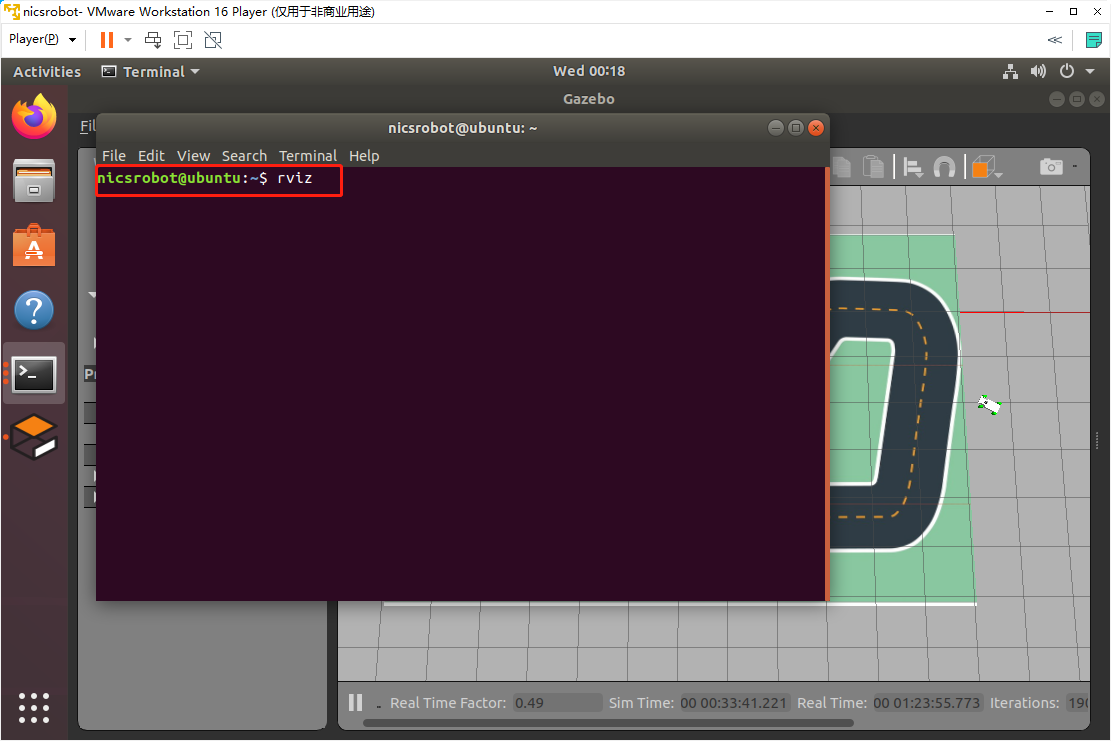1111x741 pixels.
Task: Click Activities in the top bar
Action: click(x=47, y=72)
